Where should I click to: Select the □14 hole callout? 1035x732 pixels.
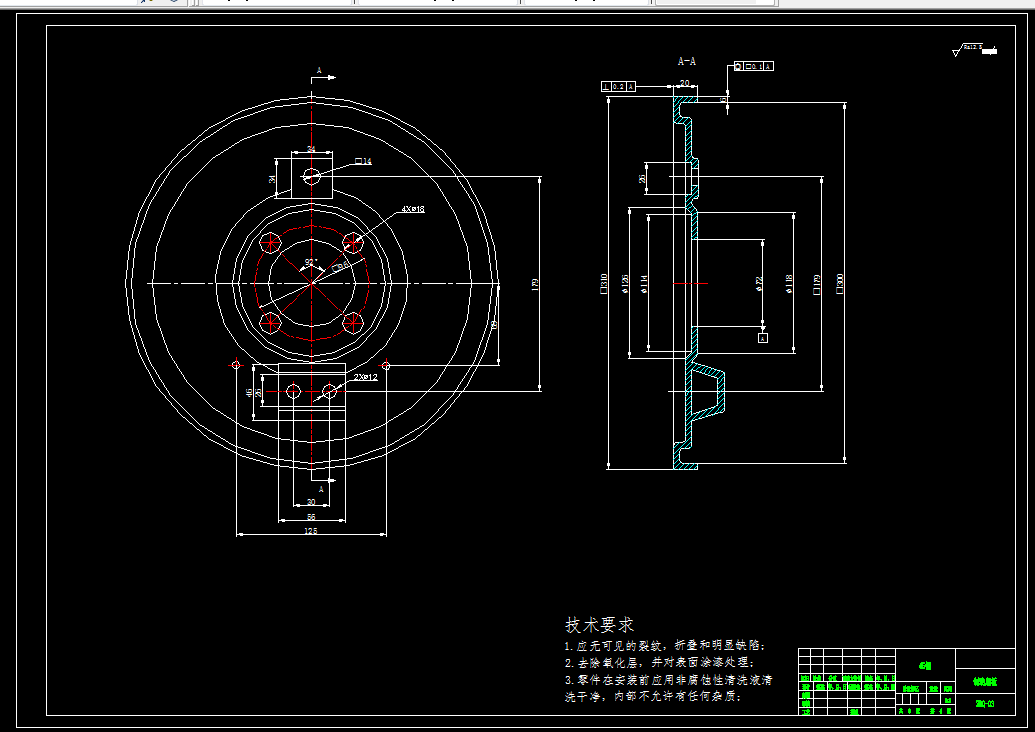click(363, 161)
